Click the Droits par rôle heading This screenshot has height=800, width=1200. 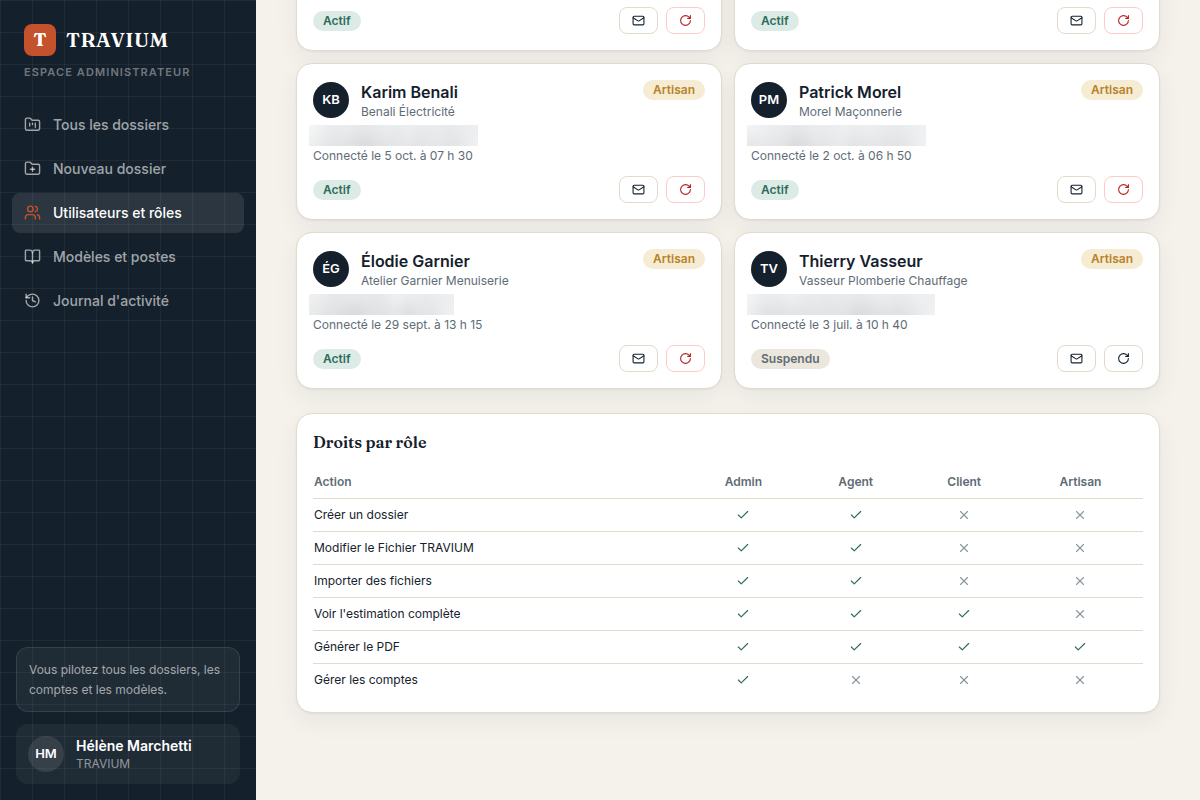[370, 442]
